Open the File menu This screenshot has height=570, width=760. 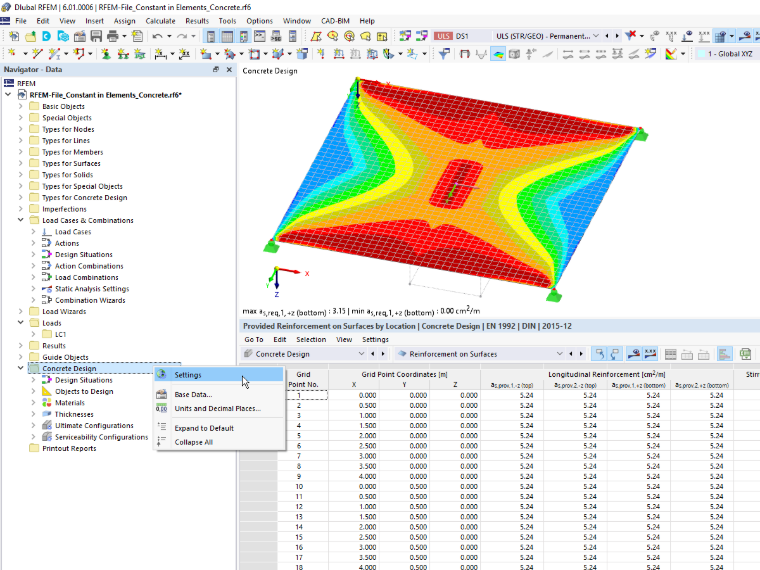(21, 21)
